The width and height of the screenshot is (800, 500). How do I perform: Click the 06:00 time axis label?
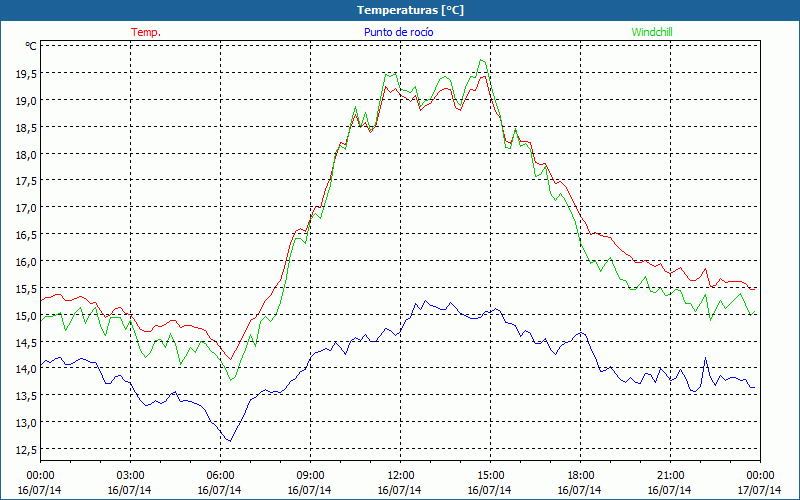click(x=220, y=476)
